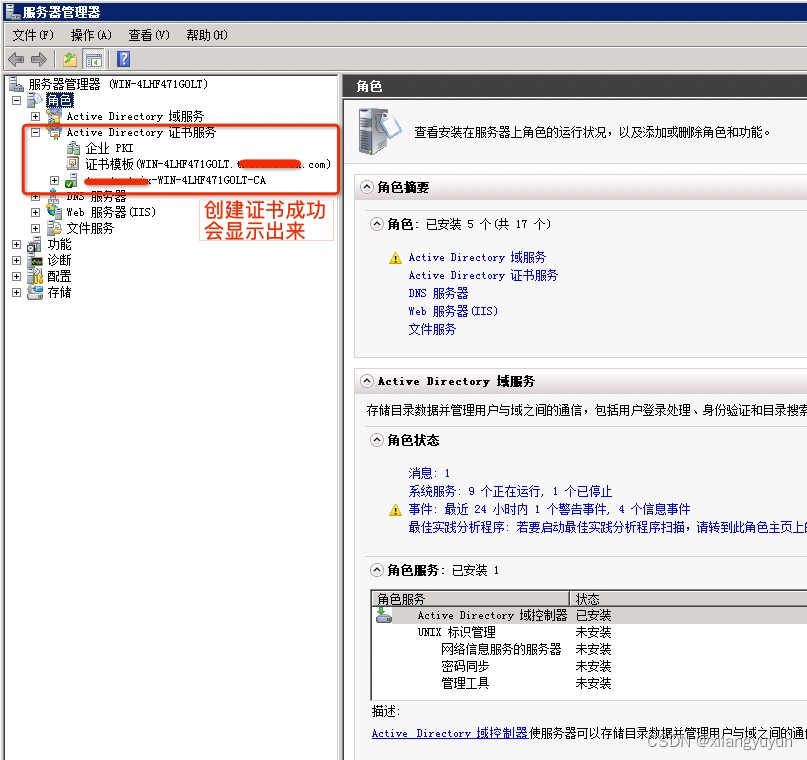
Task: Expand the 文件服务 node
Action: pos(36,228)
